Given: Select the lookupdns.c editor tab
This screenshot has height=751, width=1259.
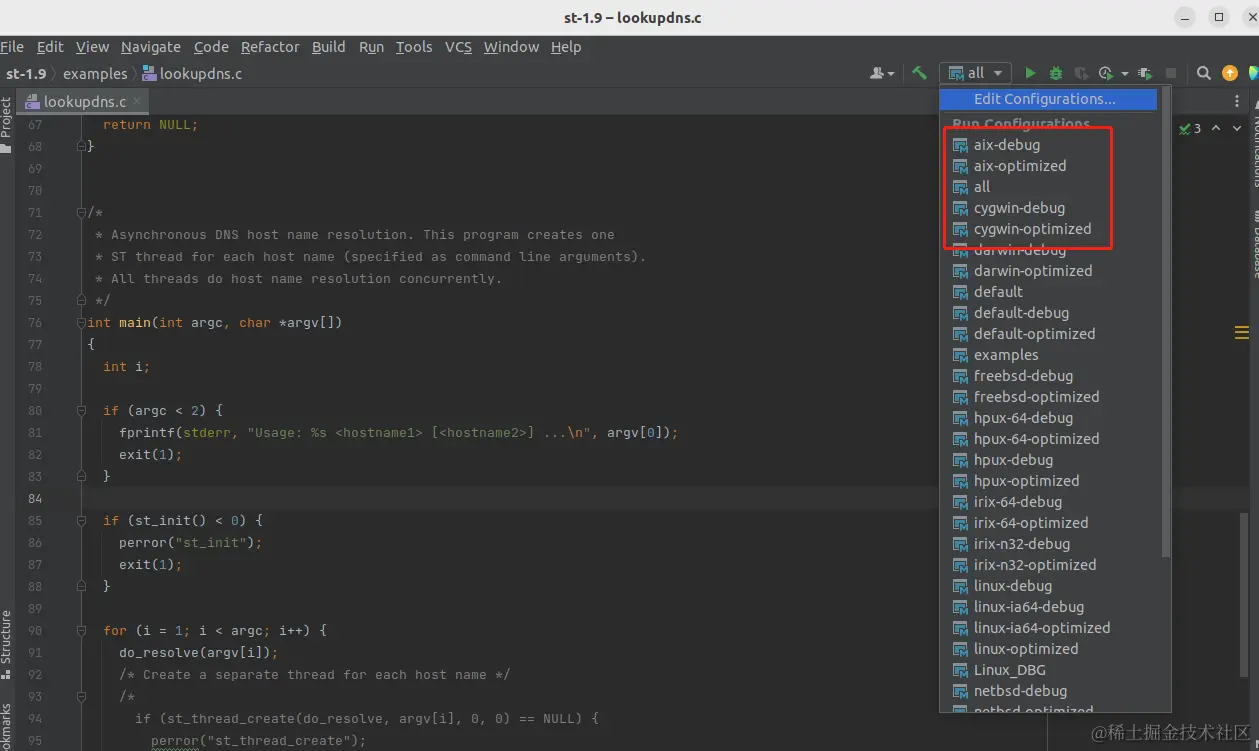Looking at the screenshot, I should pos(84,101).
